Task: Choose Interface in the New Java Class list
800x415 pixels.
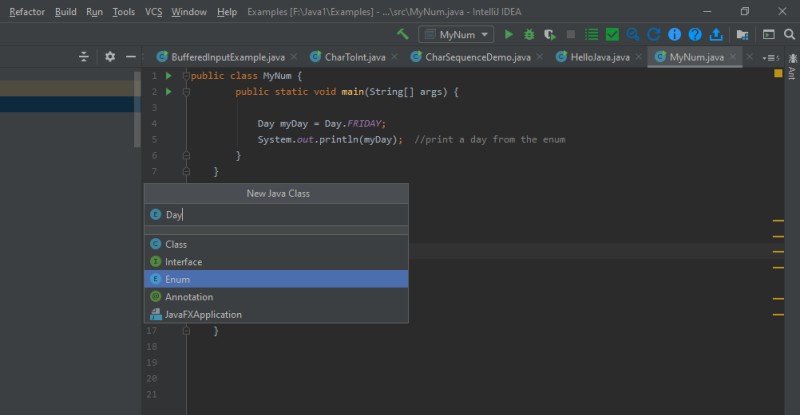Action: pos(276,262)
